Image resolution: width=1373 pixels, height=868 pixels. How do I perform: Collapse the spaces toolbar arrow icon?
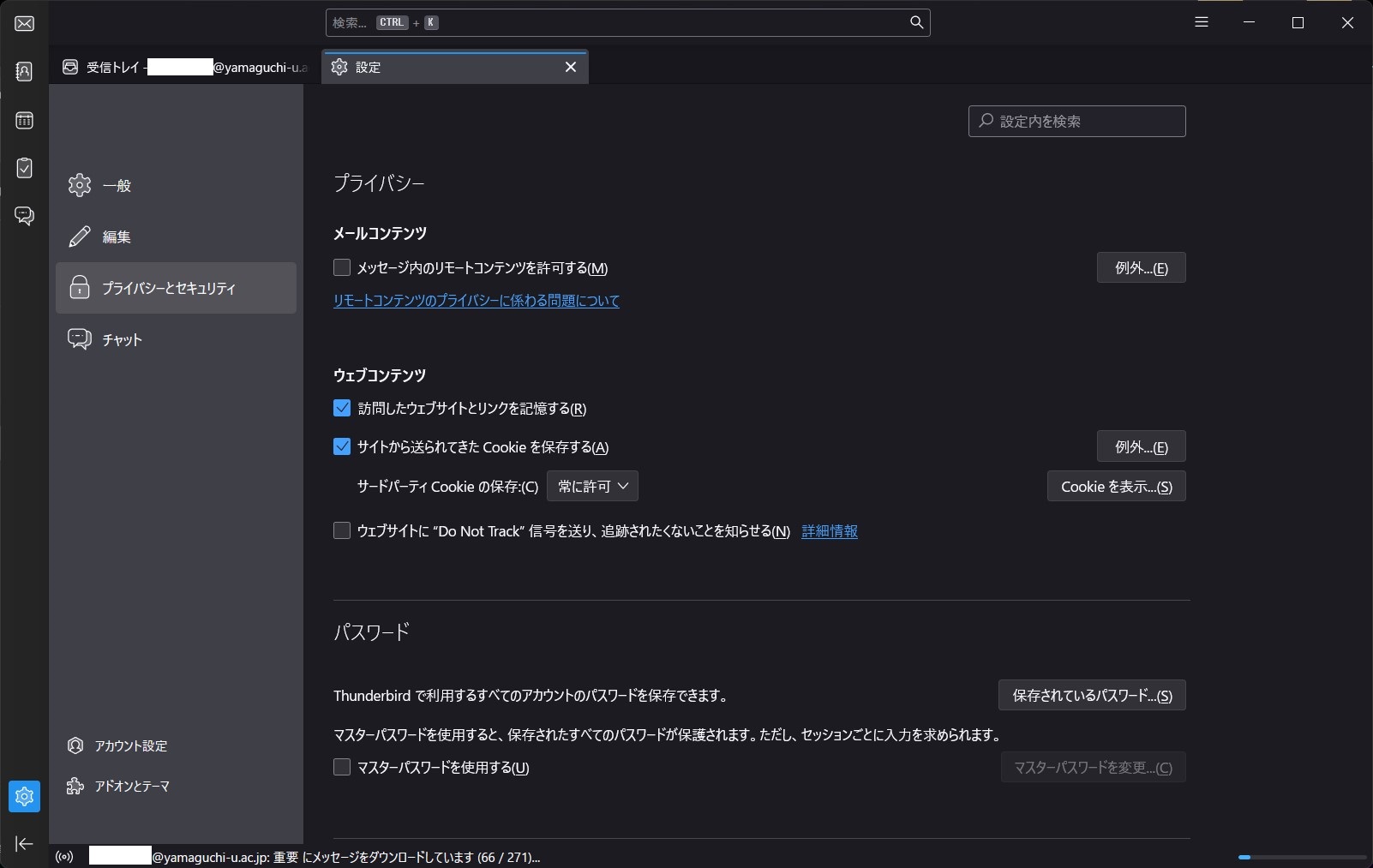point(24,844)
